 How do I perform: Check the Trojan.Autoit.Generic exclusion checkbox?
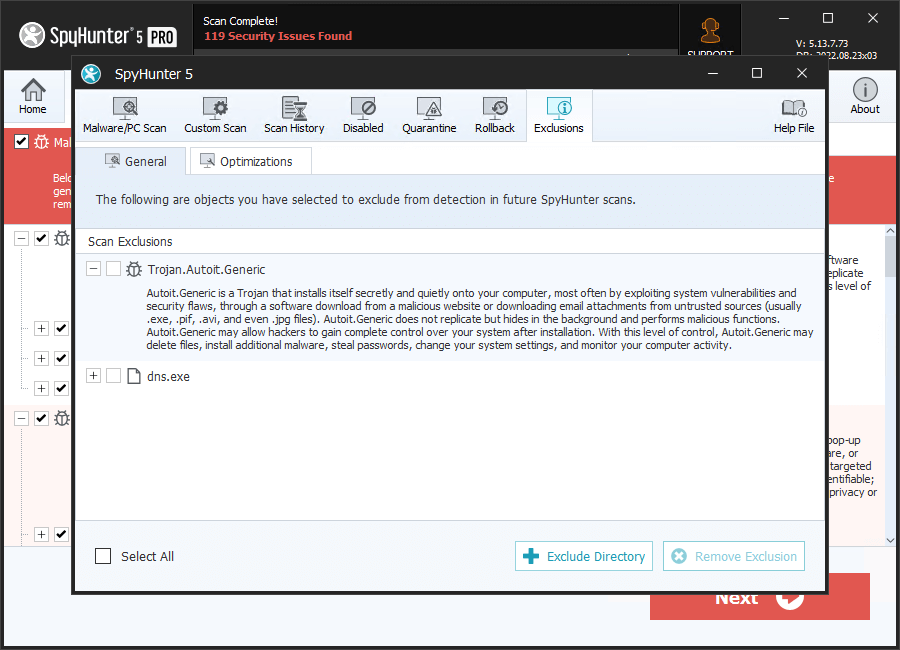(x=114, y=269)
